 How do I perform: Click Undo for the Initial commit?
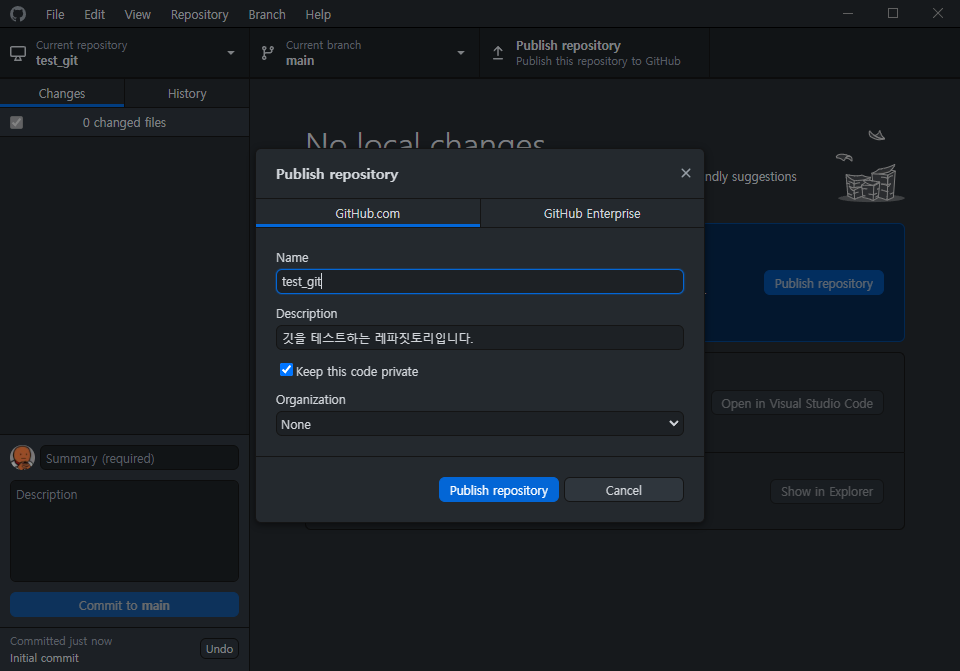click(x=219, y=648)
